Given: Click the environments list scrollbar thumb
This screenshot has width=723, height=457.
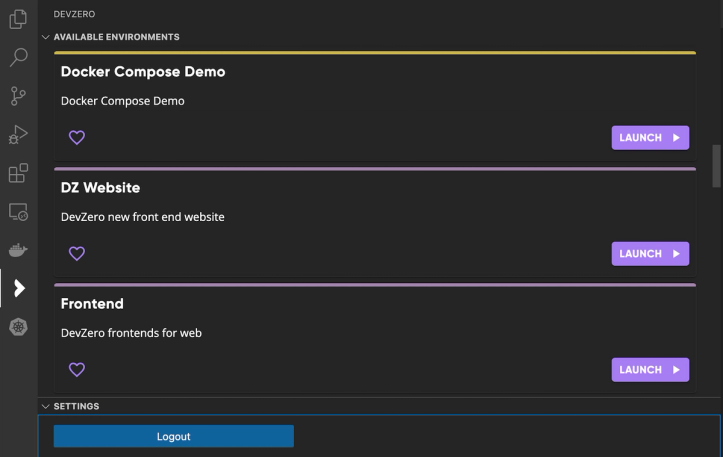Looking at the screenshot, I should coord(716,166).
